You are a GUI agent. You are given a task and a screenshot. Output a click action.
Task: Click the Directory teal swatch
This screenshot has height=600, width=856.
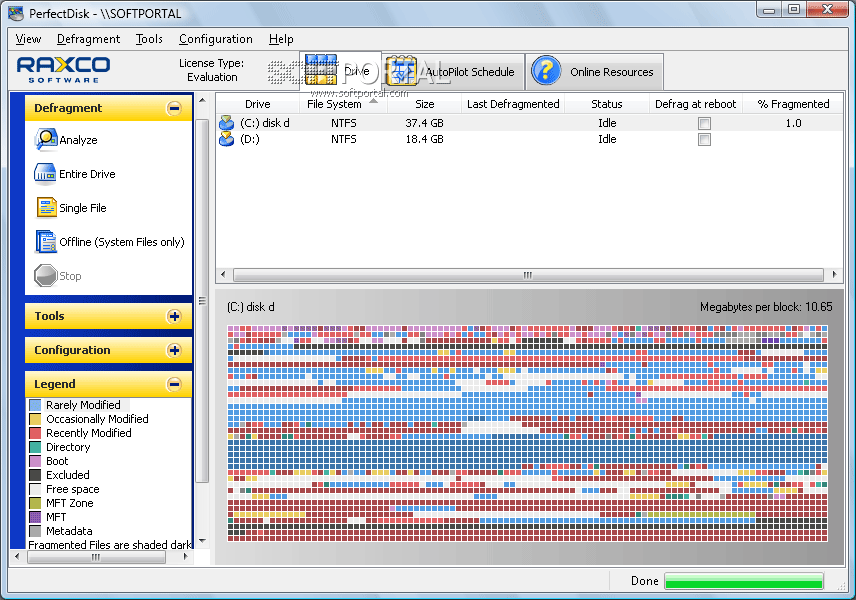click(x=35, y=447)
